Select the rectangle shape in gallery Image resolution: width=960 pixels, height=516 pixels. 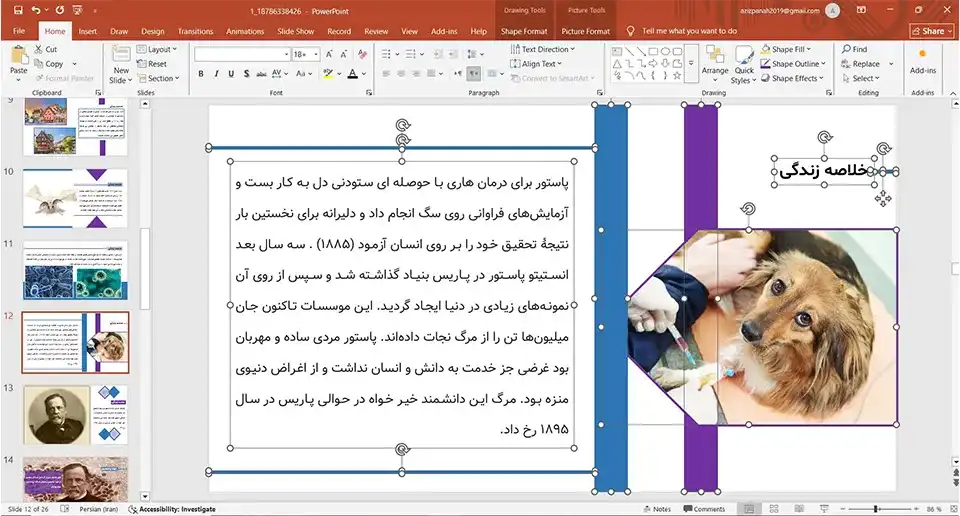pyautogui.click(x=653, y=51)
